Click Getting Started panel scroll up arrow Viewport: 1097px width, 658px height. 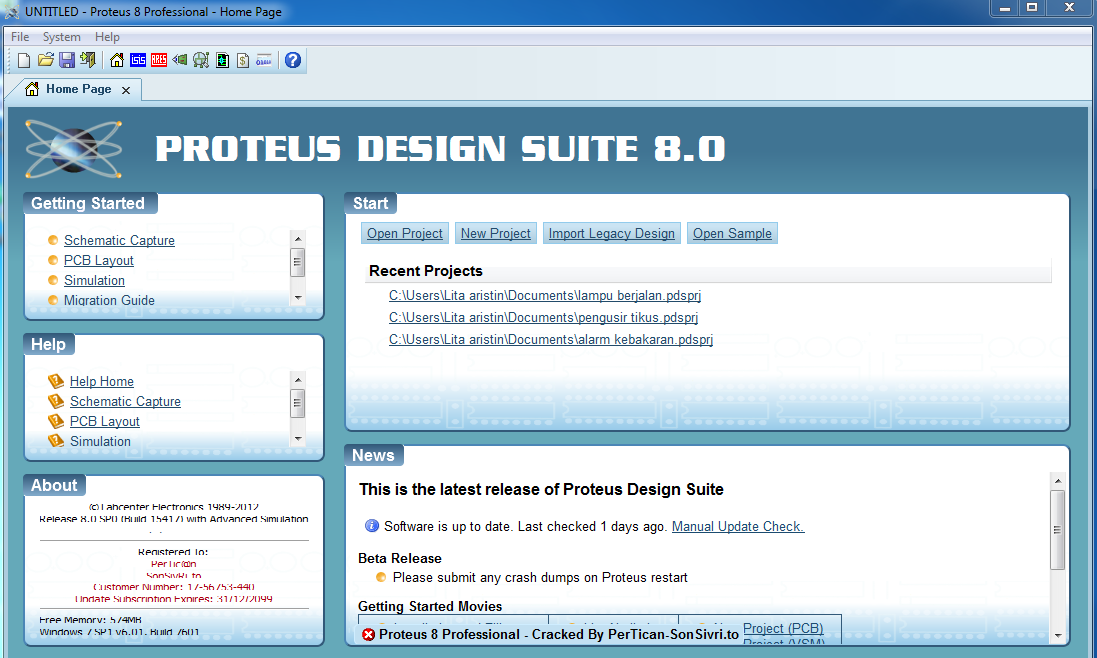point(298,239)
